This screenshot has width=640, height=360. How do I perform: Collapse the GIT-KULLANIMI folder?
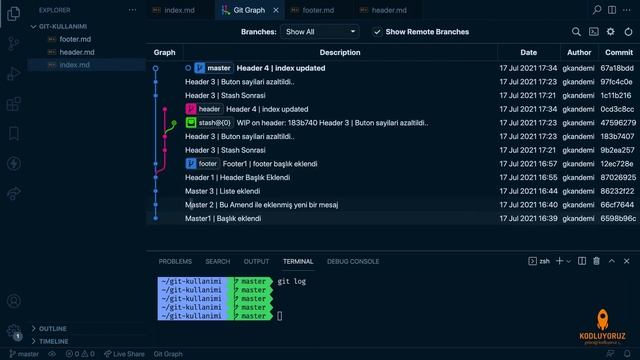pyautogui.click(x=62, y=26)
